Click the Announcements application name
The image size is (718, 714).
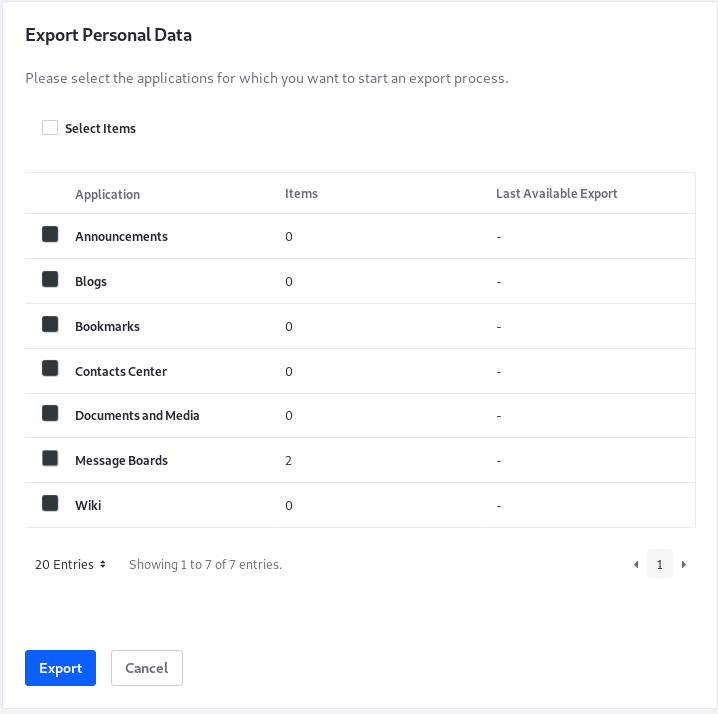tap(121, 236)
